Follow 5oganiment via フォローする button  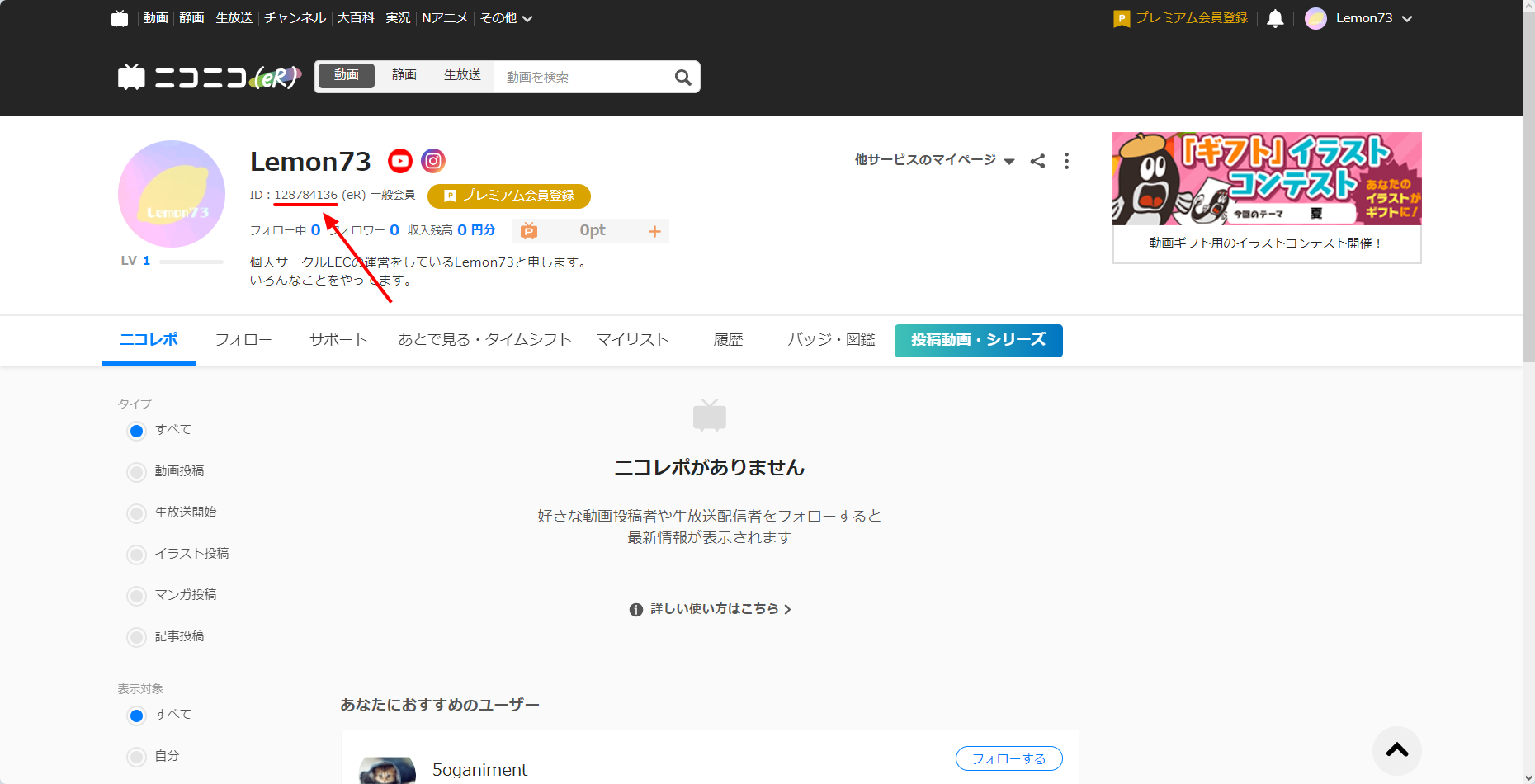point(1008,758)
